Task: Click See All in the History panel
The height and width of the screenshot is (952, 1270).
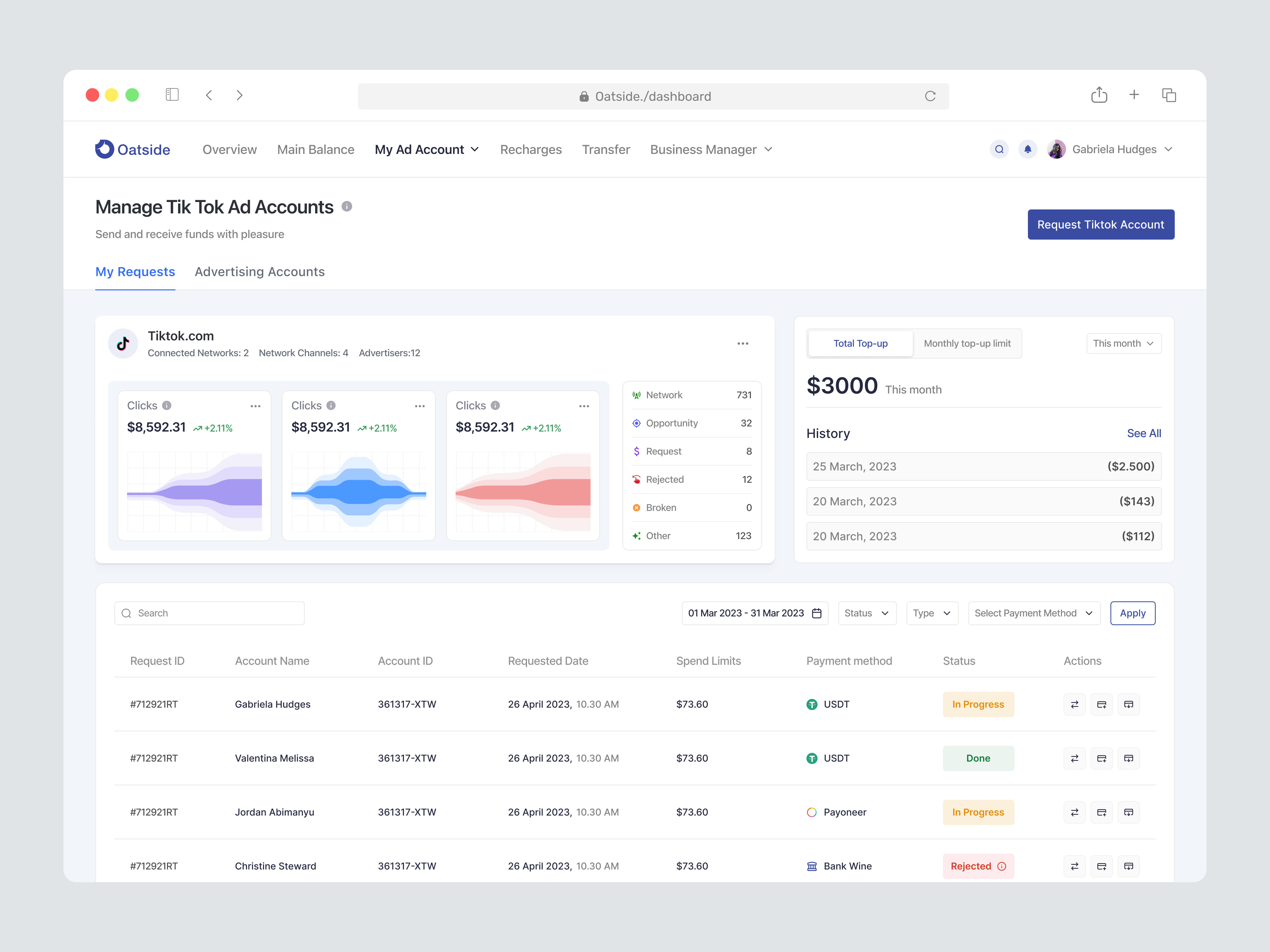Action: pos(1144,433)
